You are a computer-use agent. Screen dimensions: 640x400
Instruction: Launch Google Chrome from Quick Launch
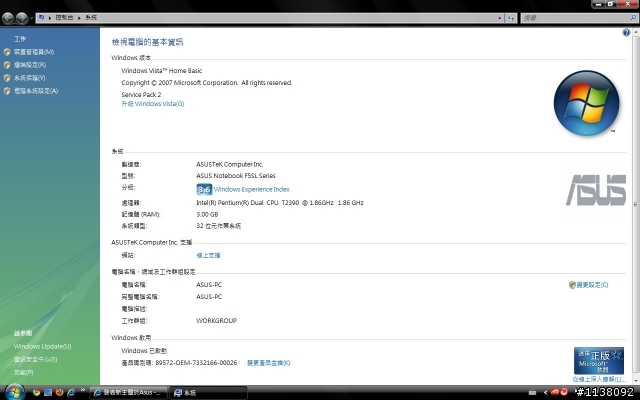(x=36, y=393)
